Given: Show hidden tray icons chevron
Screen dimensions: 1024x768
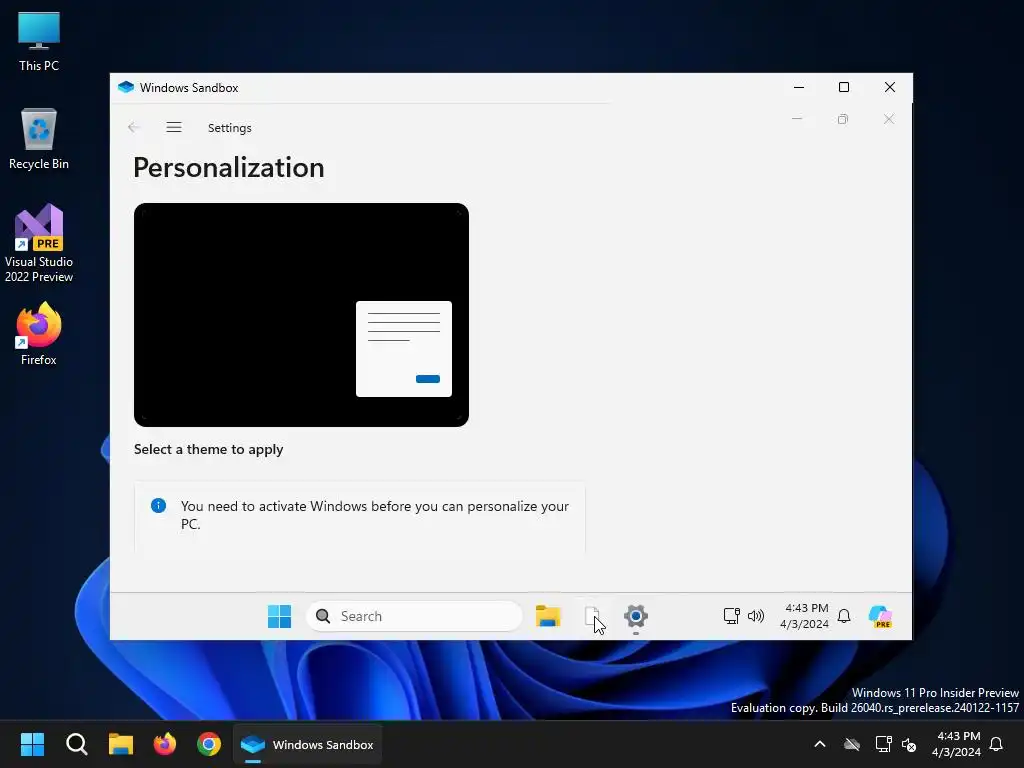Looking at the screenshot, I should 820,744.
